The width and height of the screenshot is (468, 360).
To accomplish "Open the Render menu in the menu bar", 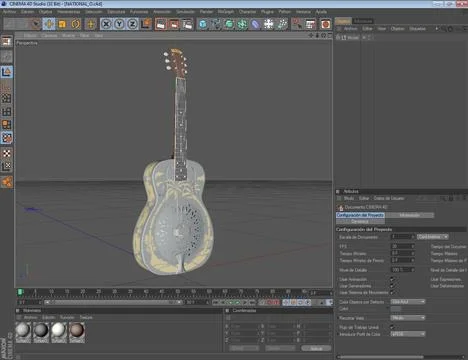I will [206, 12].
